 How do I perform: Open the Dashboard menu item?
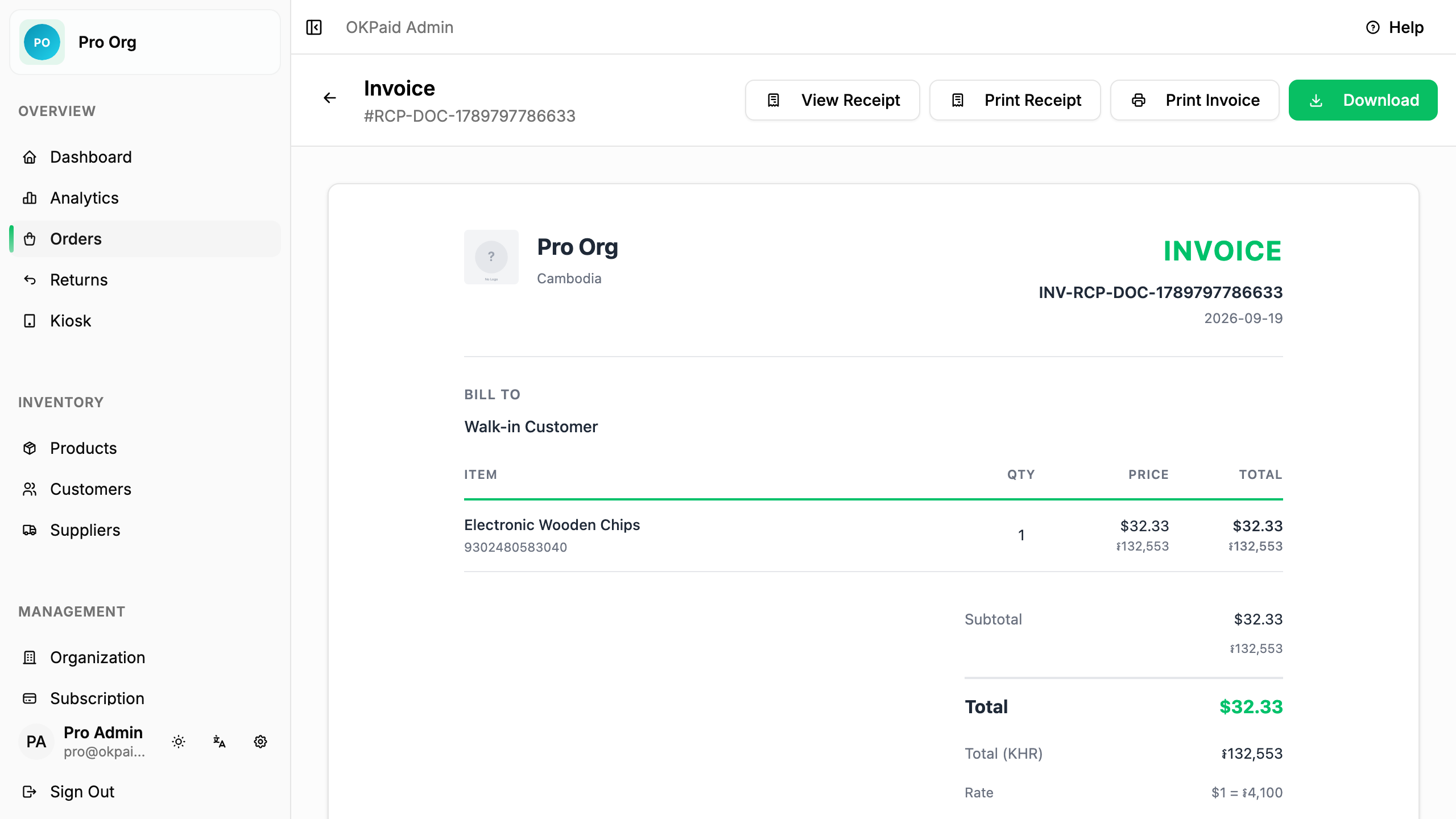click(x=145, y=157)
